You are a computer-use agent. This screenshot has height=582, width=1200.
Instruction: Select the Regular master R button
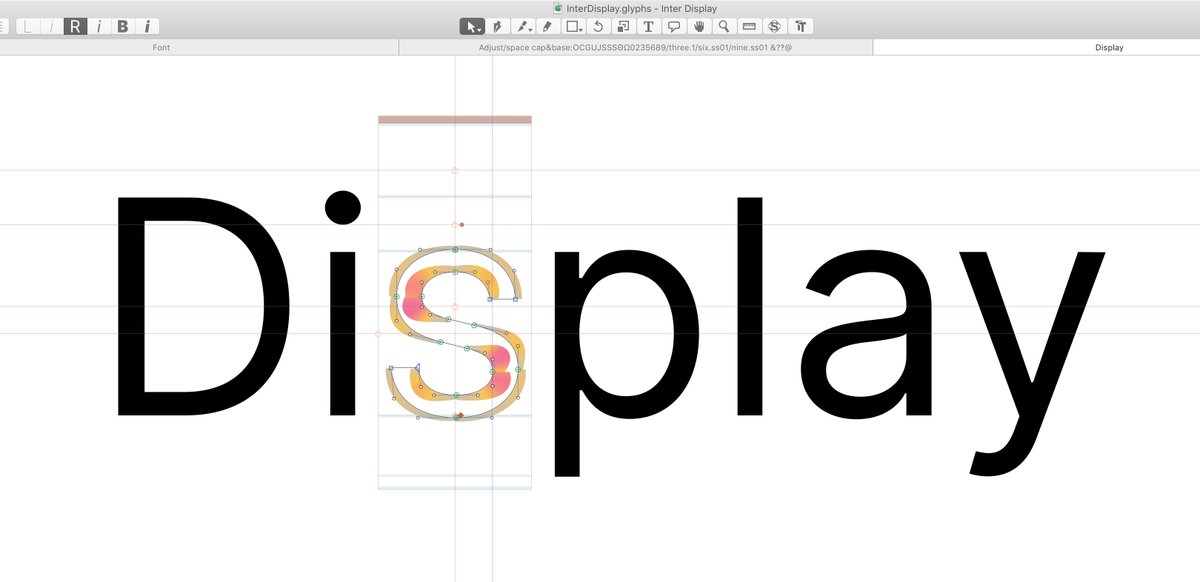click(75, 26)
